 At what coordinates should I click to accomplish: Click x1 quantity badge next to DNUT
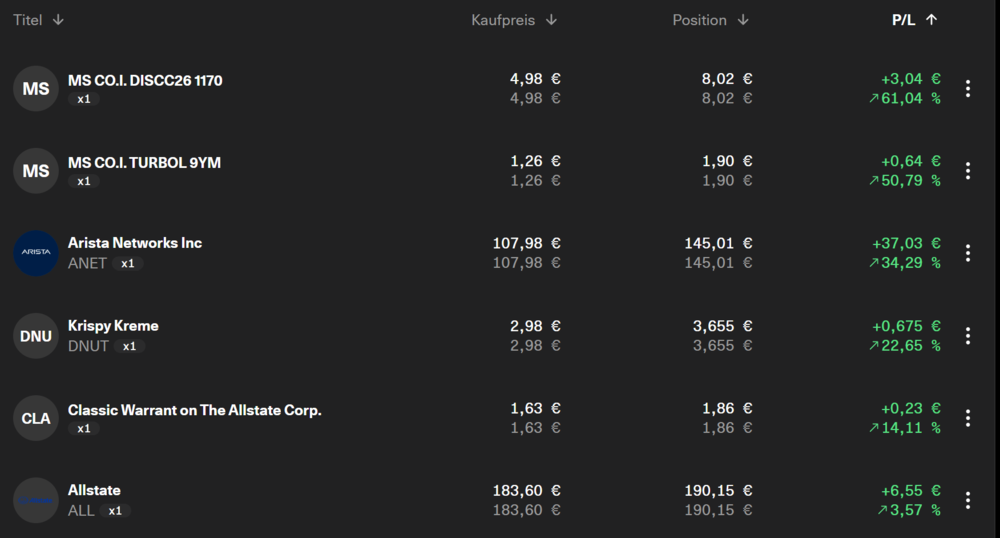tap(129, 346)
